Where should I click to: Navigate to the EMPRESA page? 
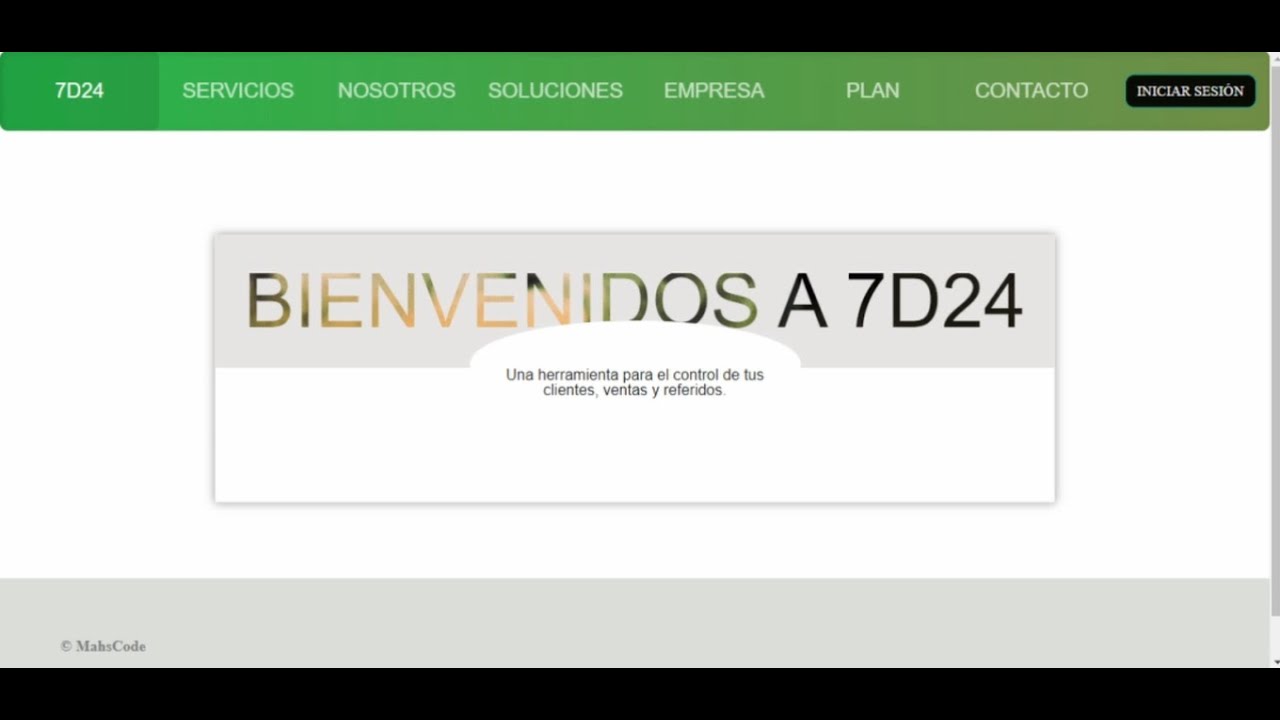click(x=714, y=91)
